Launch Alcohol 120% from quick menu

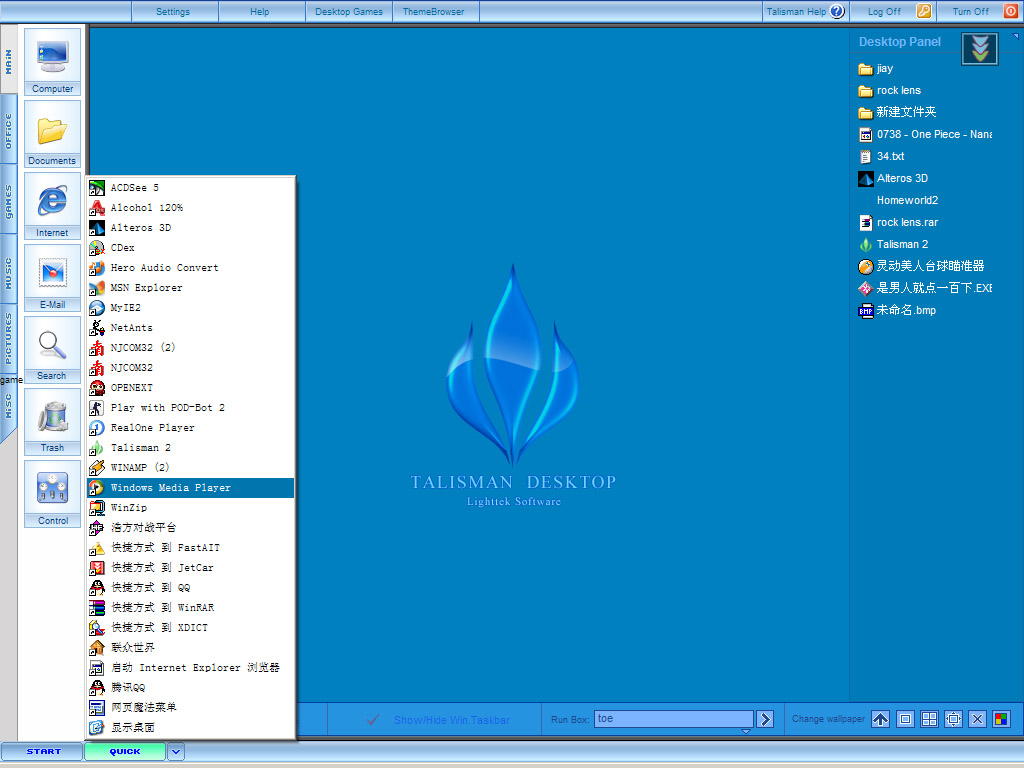click(x=191, y=208)
